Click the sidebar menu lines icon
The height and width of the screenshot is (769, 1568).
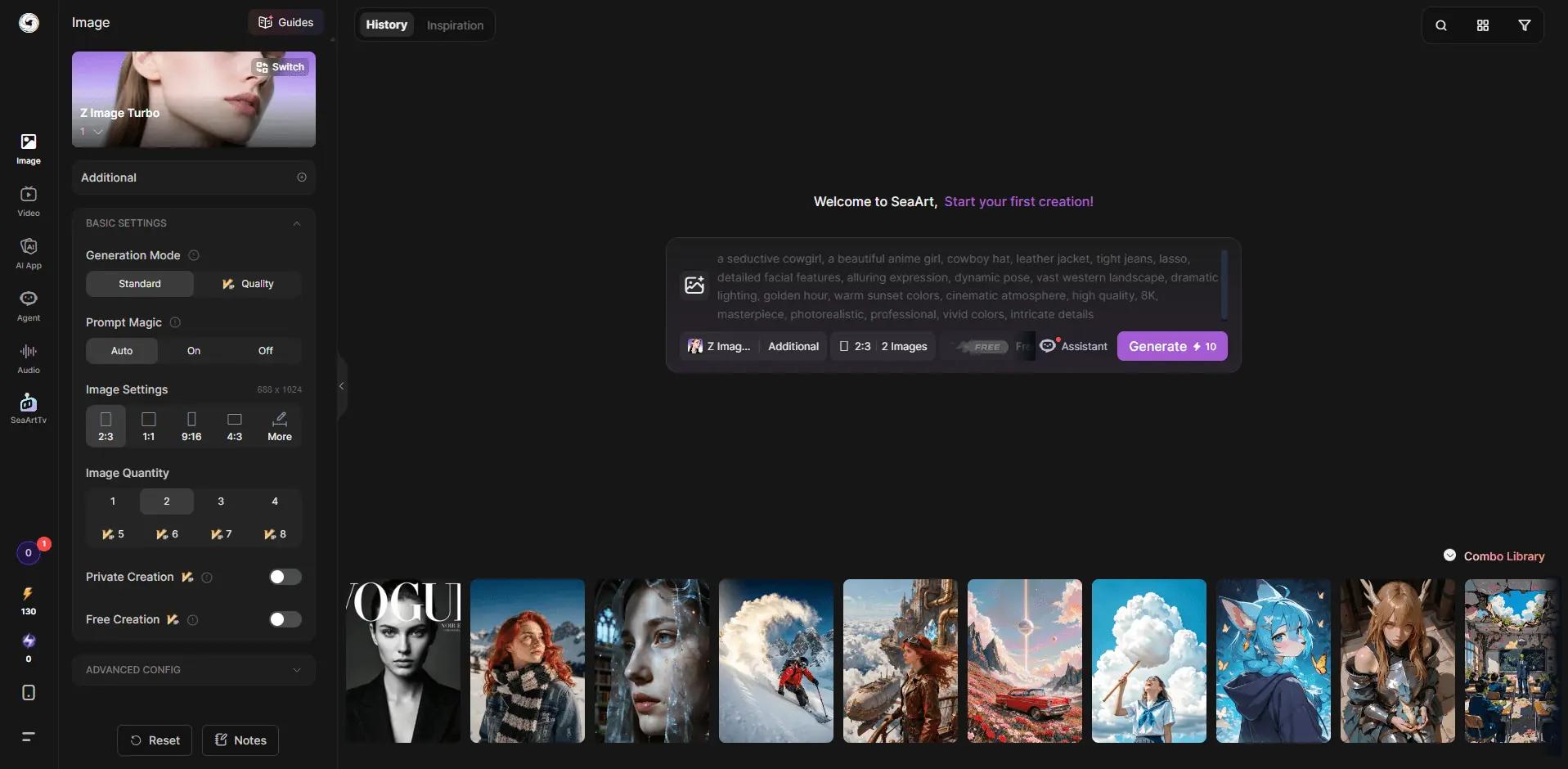29,736
